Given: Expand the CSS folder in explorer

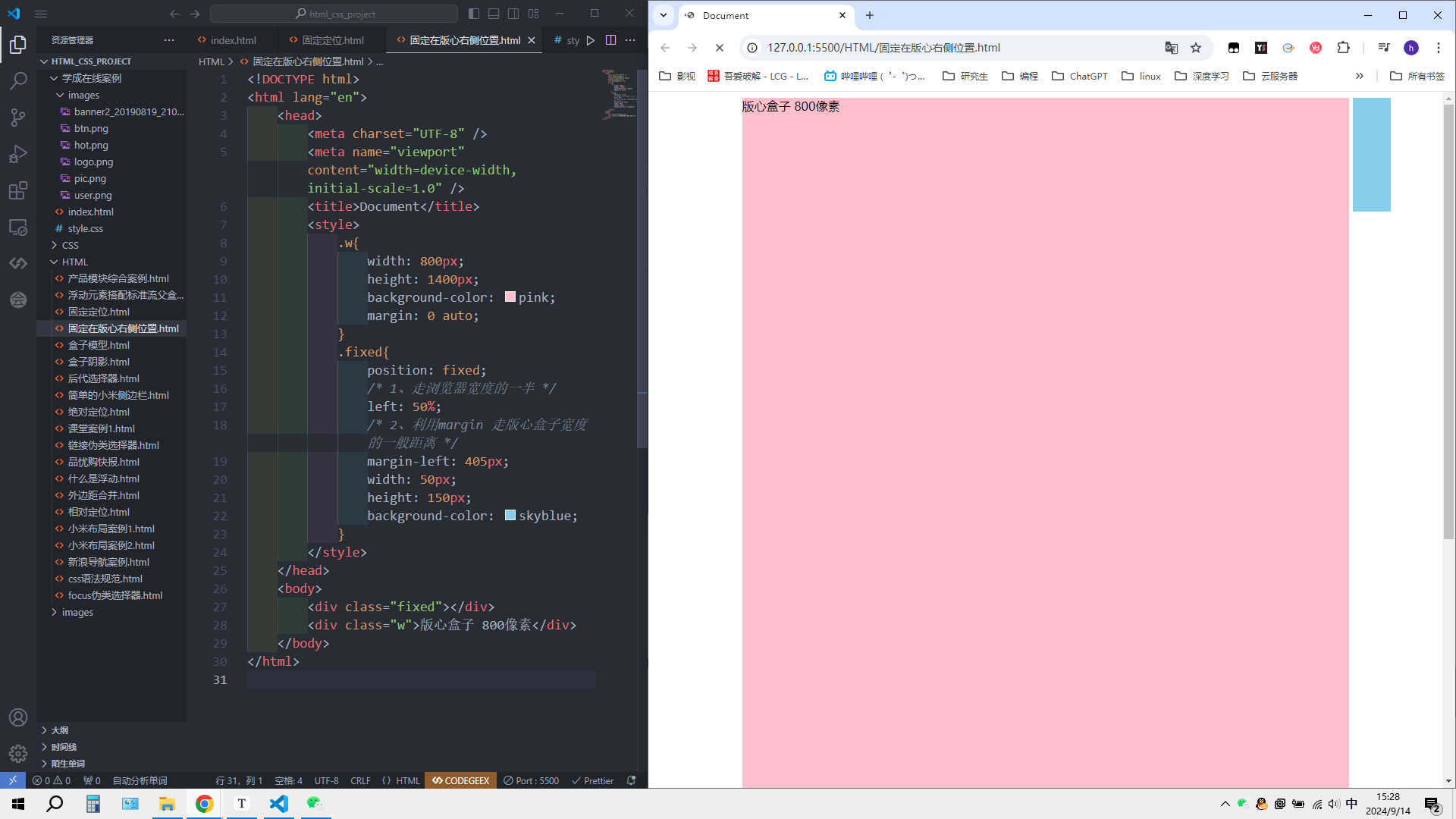Looking at the screenshot, I should (70, 245).
